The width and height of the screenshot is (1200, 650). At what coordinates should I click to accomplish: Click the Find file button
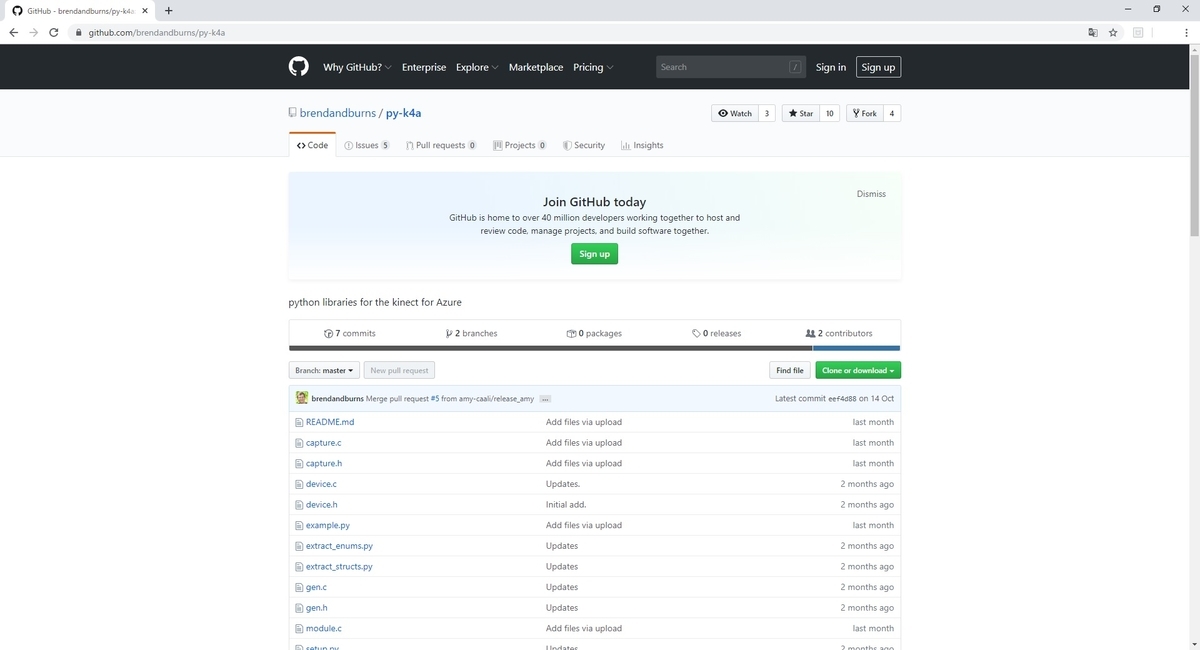tap(790, 370)
